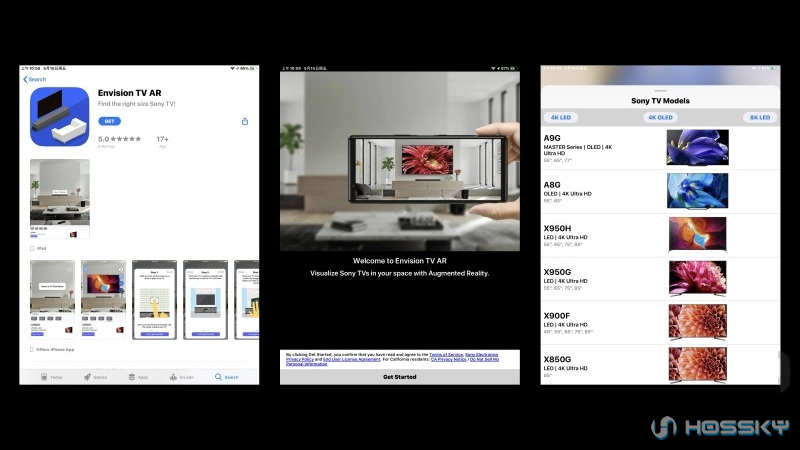This screenshot has width=800, height=450.
Task: Tap the X950H TV thumbnail image
Action: [697, 235]
